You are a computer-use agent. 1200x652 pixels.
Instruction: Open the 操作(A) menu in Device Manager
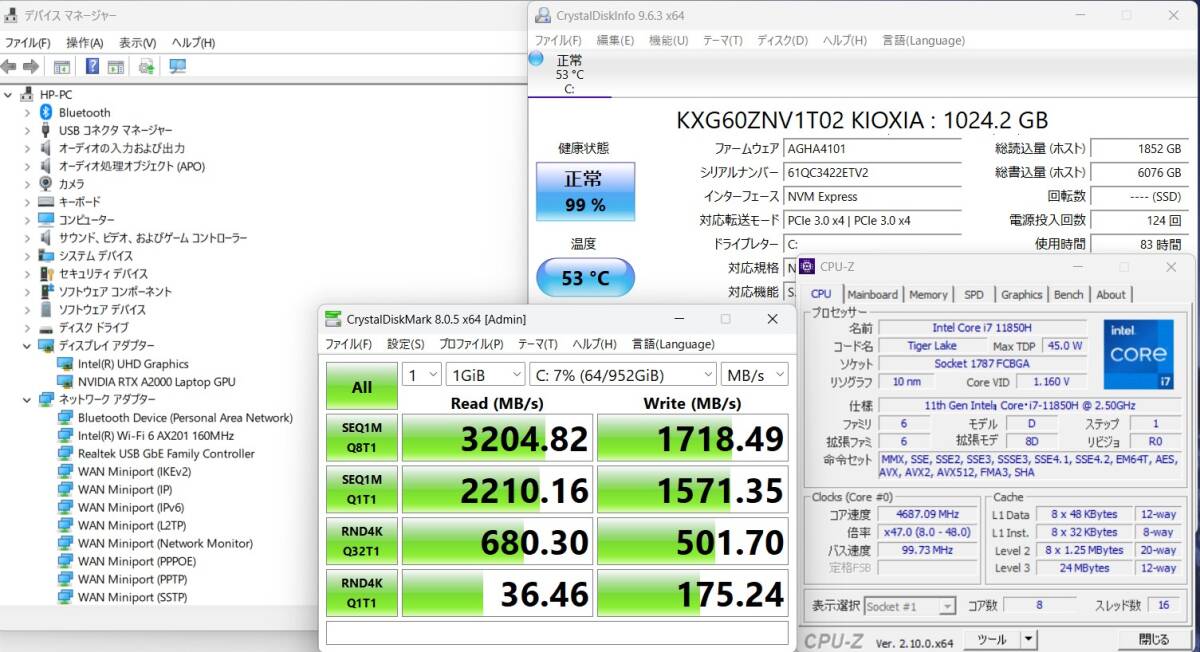(85, 43)
